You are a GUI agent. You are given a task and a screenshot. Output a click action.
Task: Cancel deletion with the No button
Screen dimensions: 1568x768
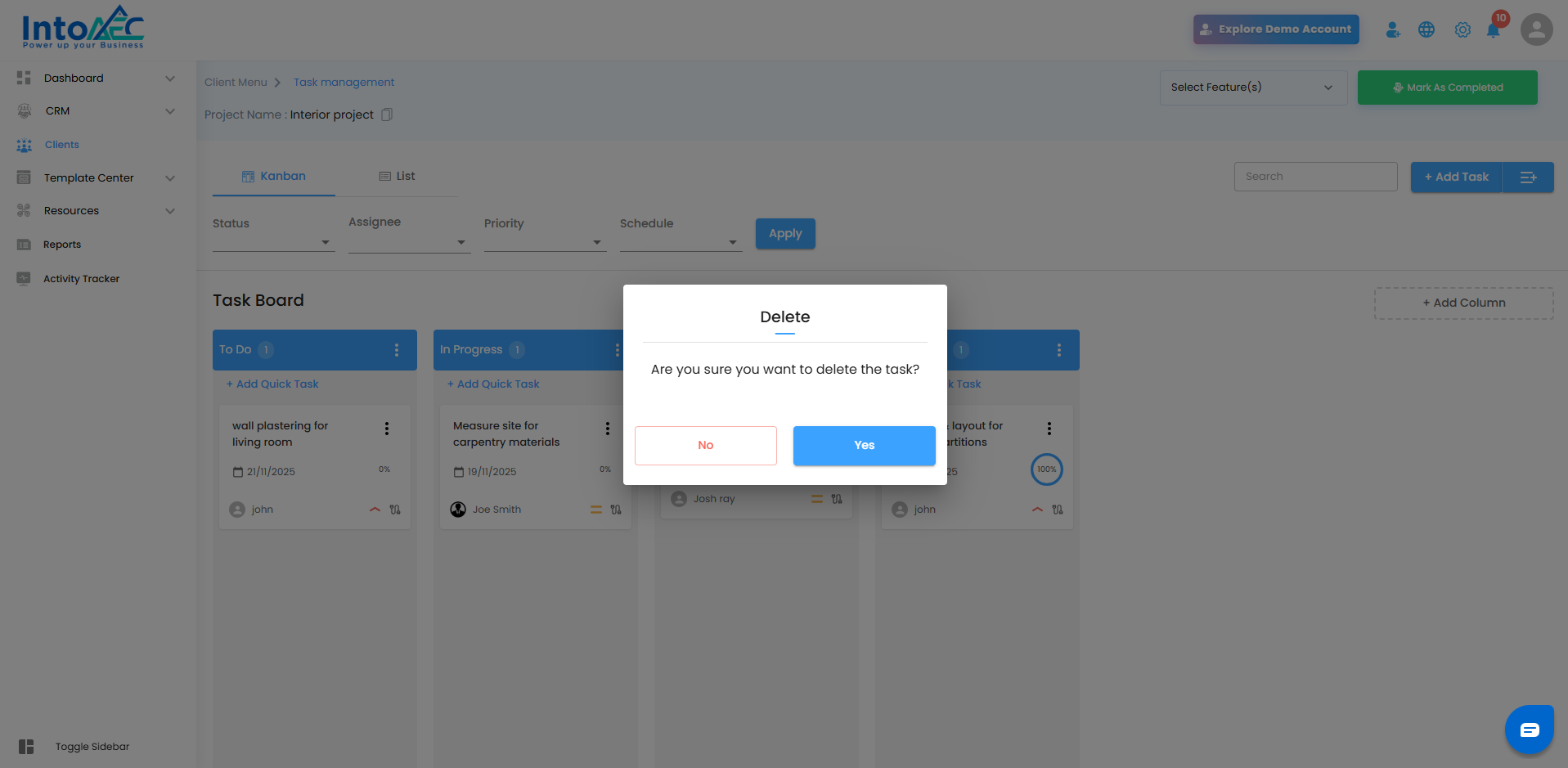706,446
